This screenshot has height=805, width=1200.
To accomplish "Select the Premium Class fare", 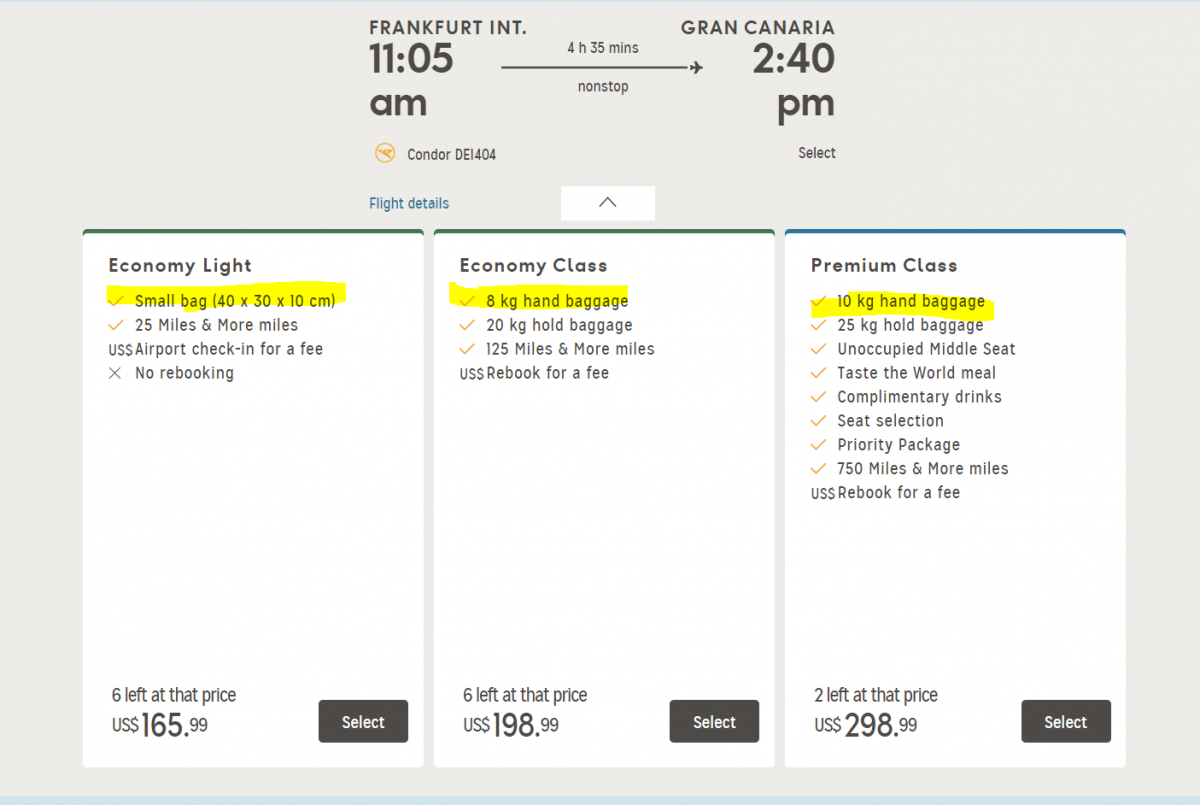I will coord(1065,721).
